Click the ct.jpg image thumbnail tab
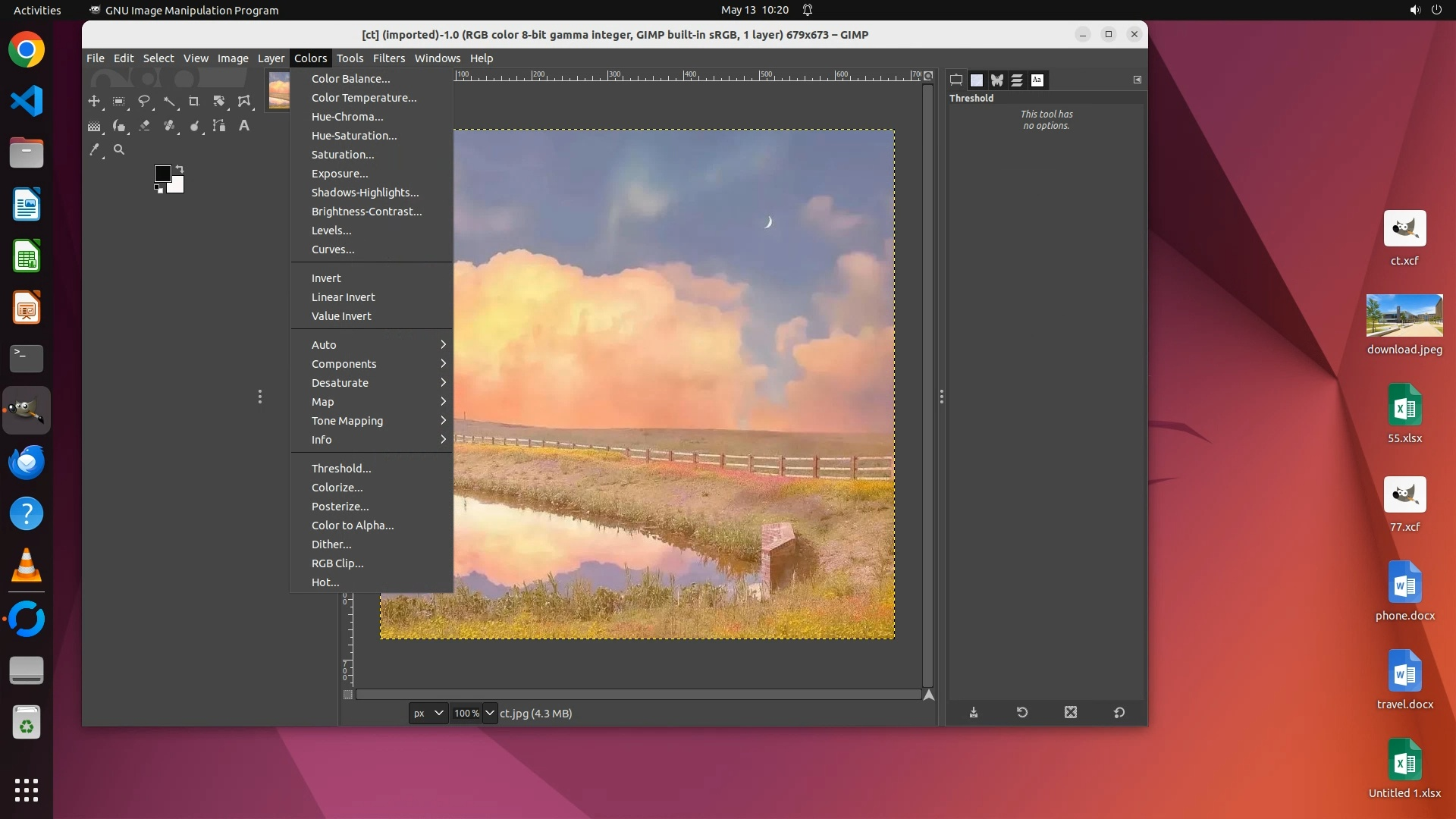The width and height of the screenshot is (1456, 819). pyautogui.click(x=279, y=90)
